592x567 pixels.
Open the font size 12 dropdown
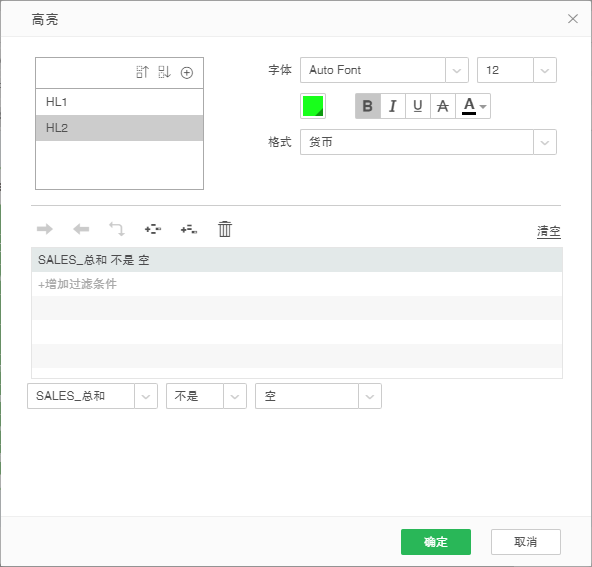click(x=545, y=70)
